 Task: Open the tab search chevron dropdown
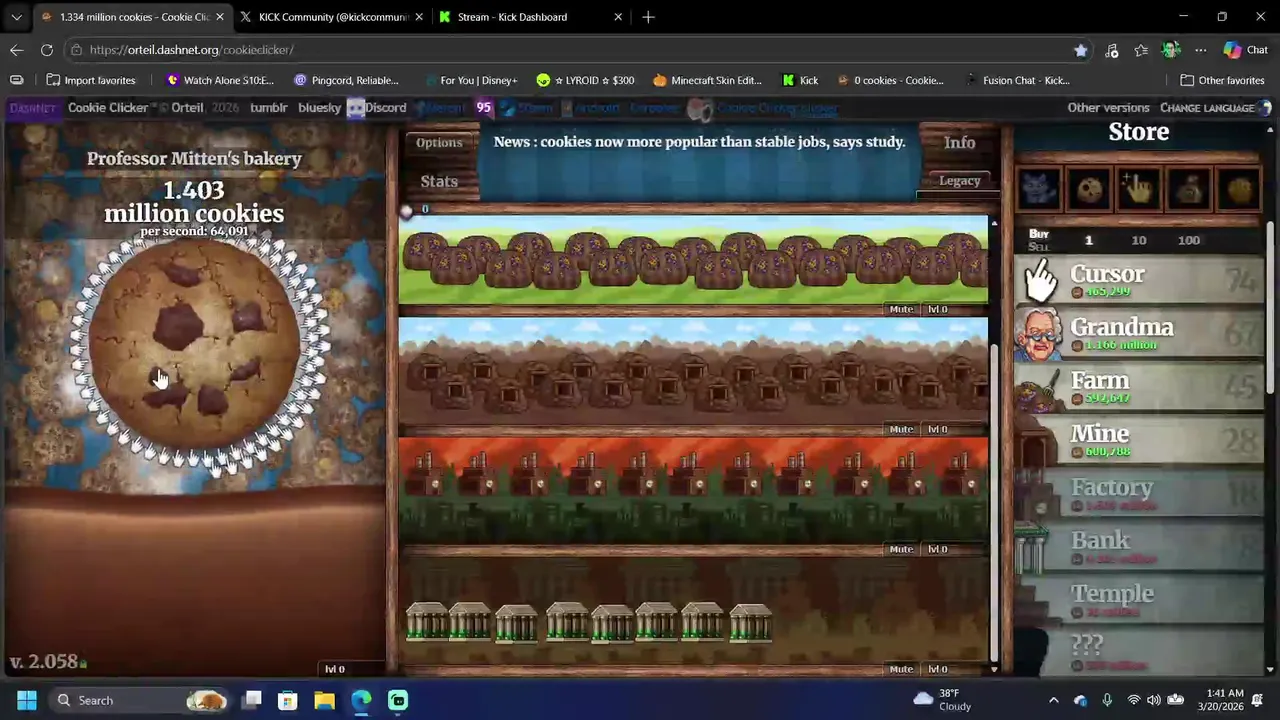(16, 17)
